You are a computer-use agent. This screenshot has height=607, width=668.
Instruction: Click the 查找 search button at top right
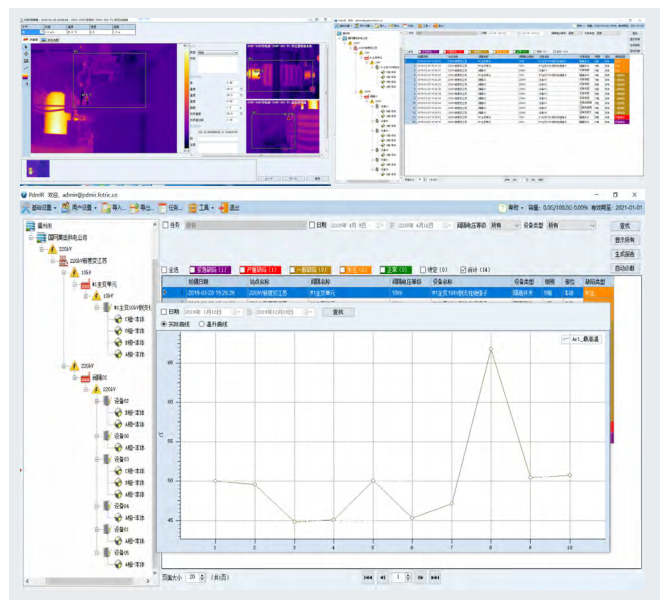(x=625, y=227)
